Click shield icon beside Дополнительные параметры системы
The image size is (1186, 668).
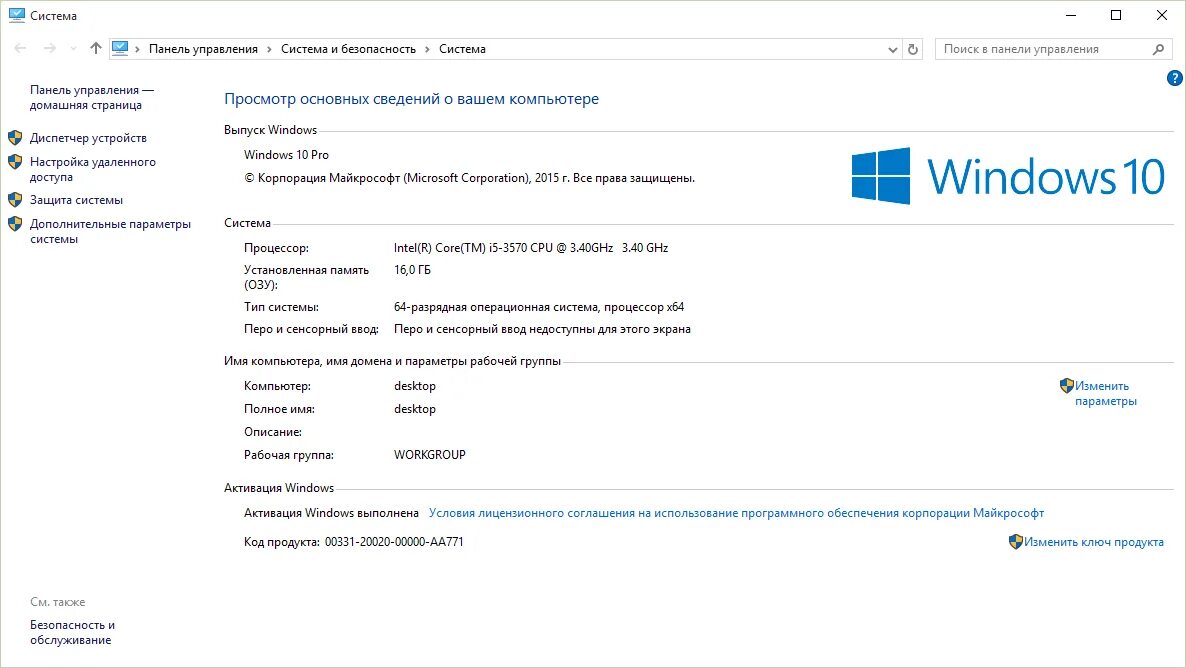15,224
